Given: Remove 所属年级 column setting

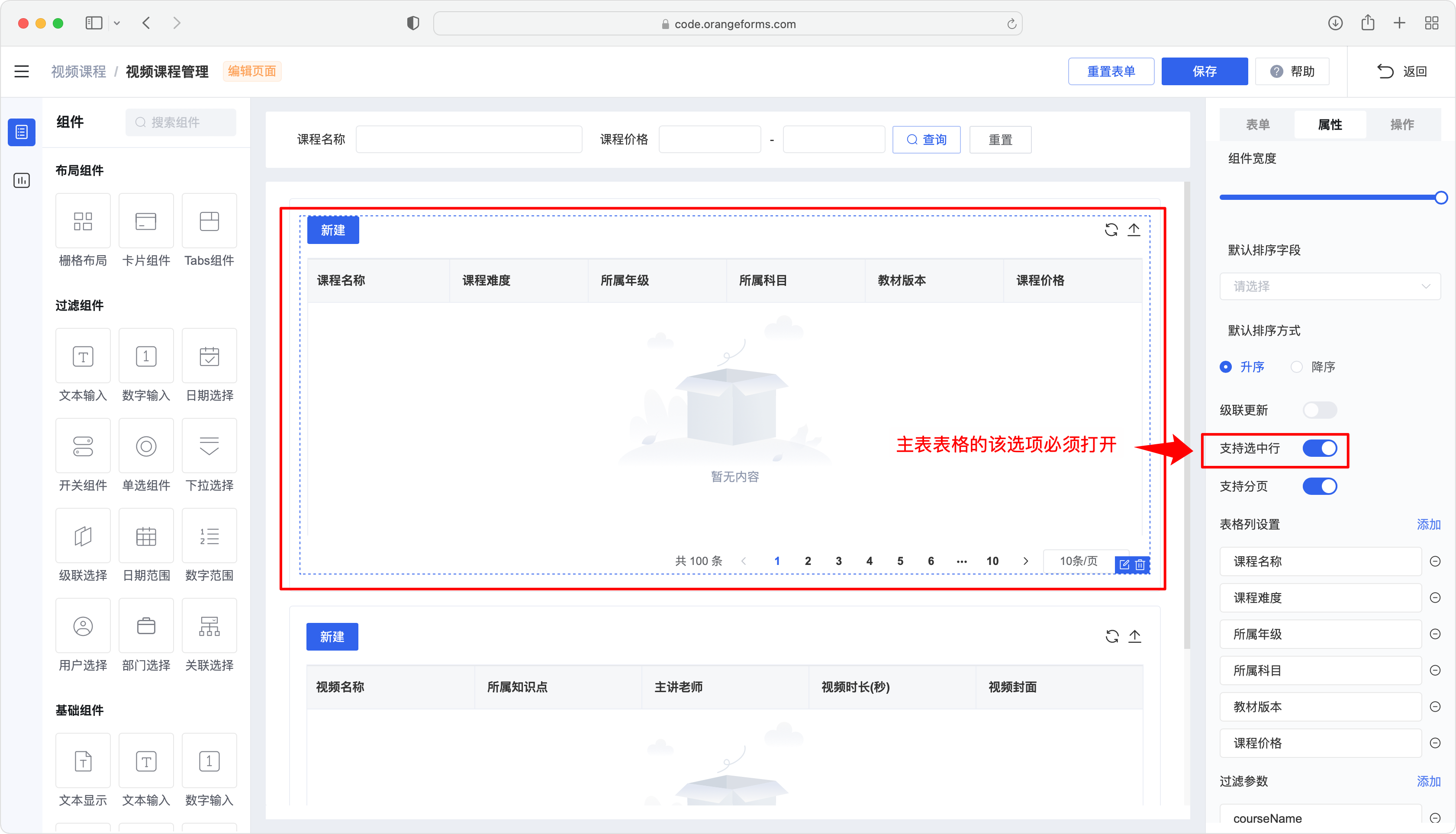Looking at the screenshot, I should [1435, 634].
